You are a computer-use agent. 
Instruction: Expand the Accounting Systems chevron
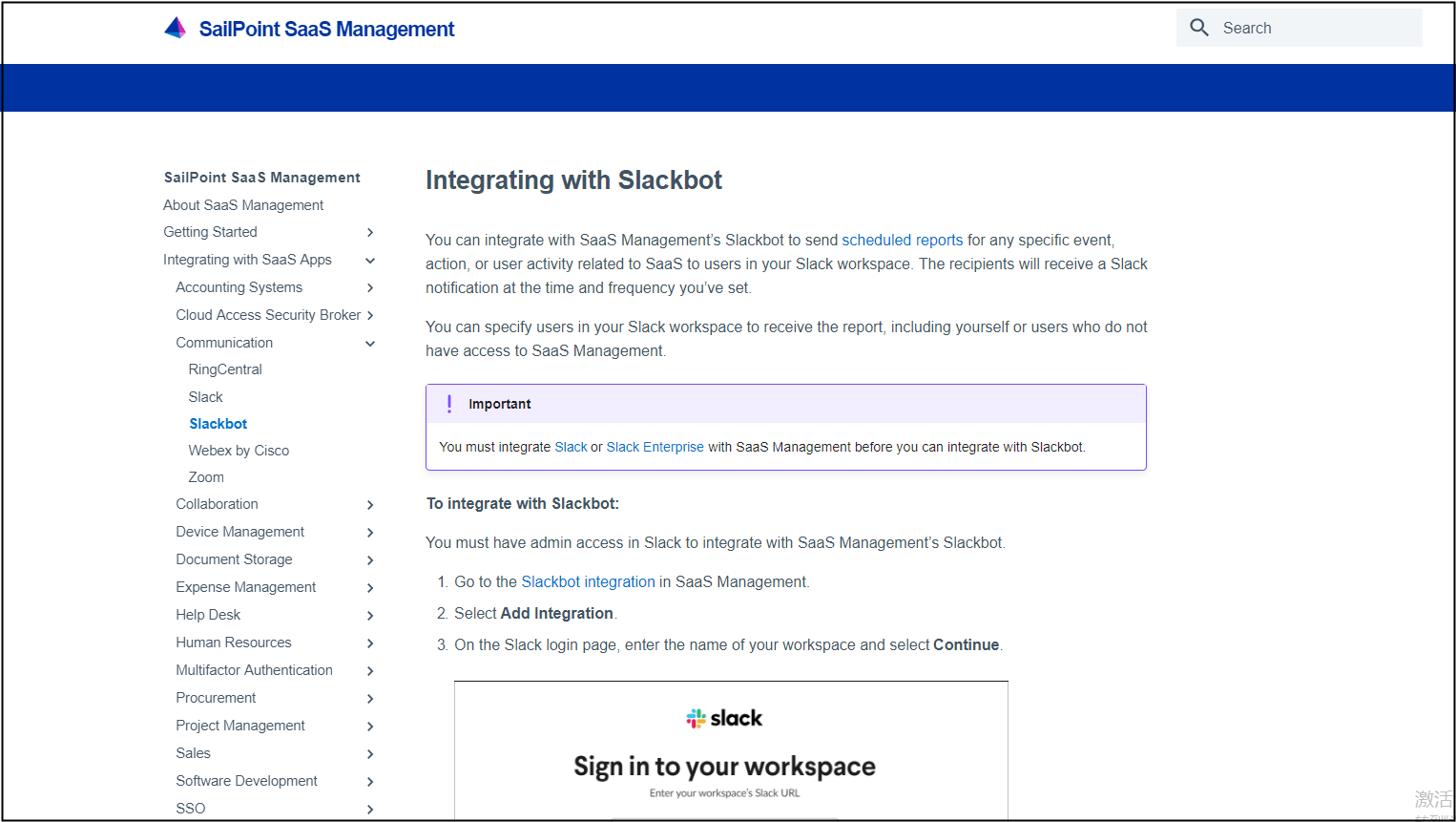pyautogui.click(x=370, y=287)
